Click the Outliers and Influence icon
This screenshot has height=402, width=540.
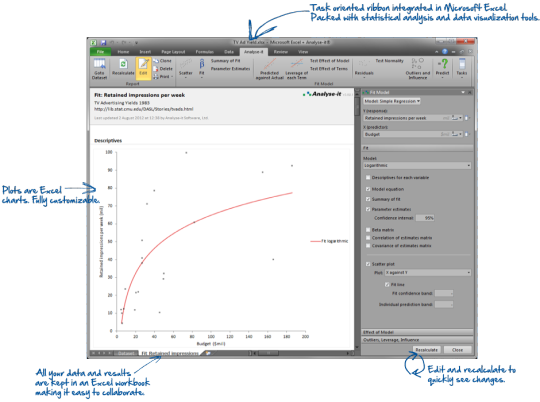coord(418,69)
